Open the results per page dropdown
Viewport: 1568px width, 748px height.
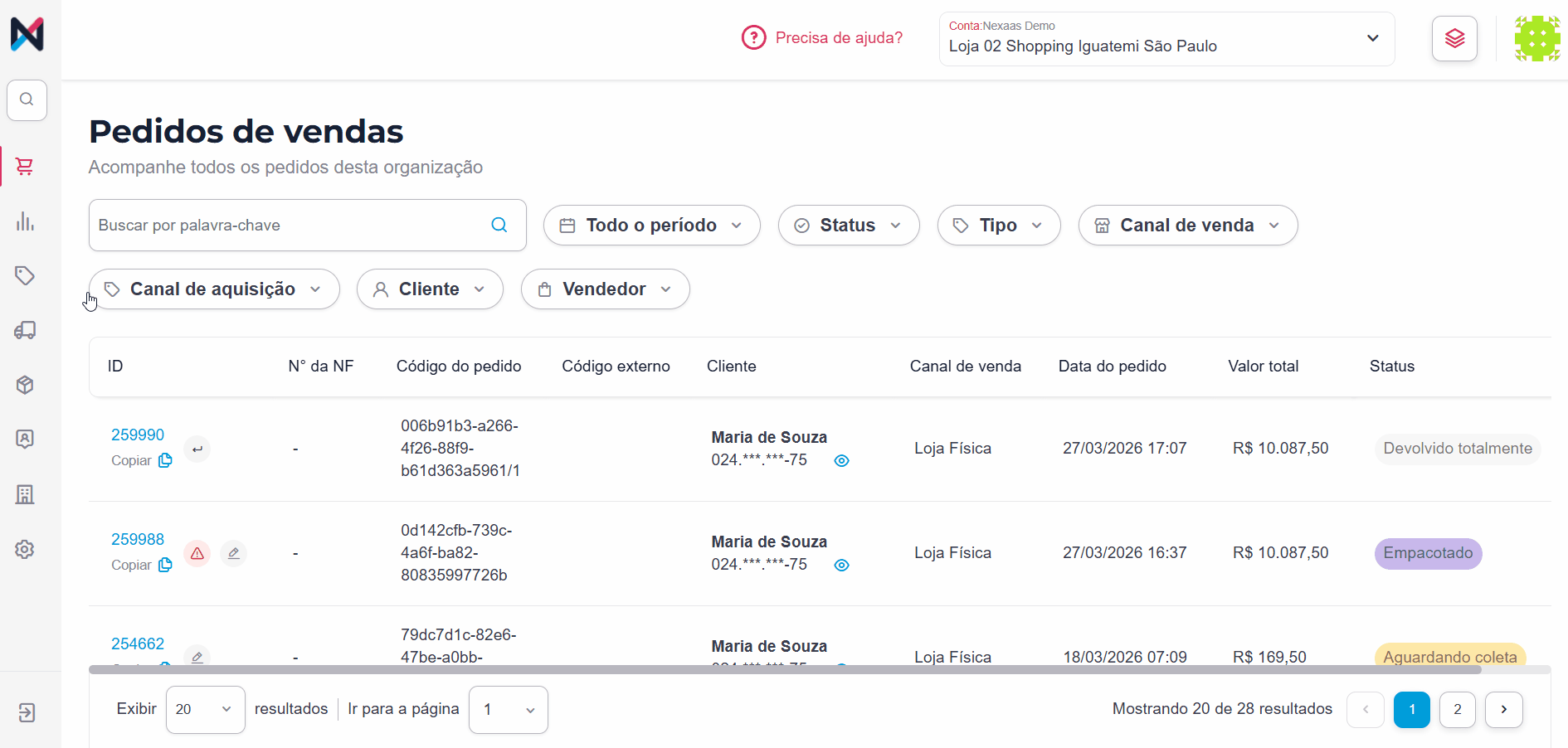pyautogui.click(x=205, y=710)
